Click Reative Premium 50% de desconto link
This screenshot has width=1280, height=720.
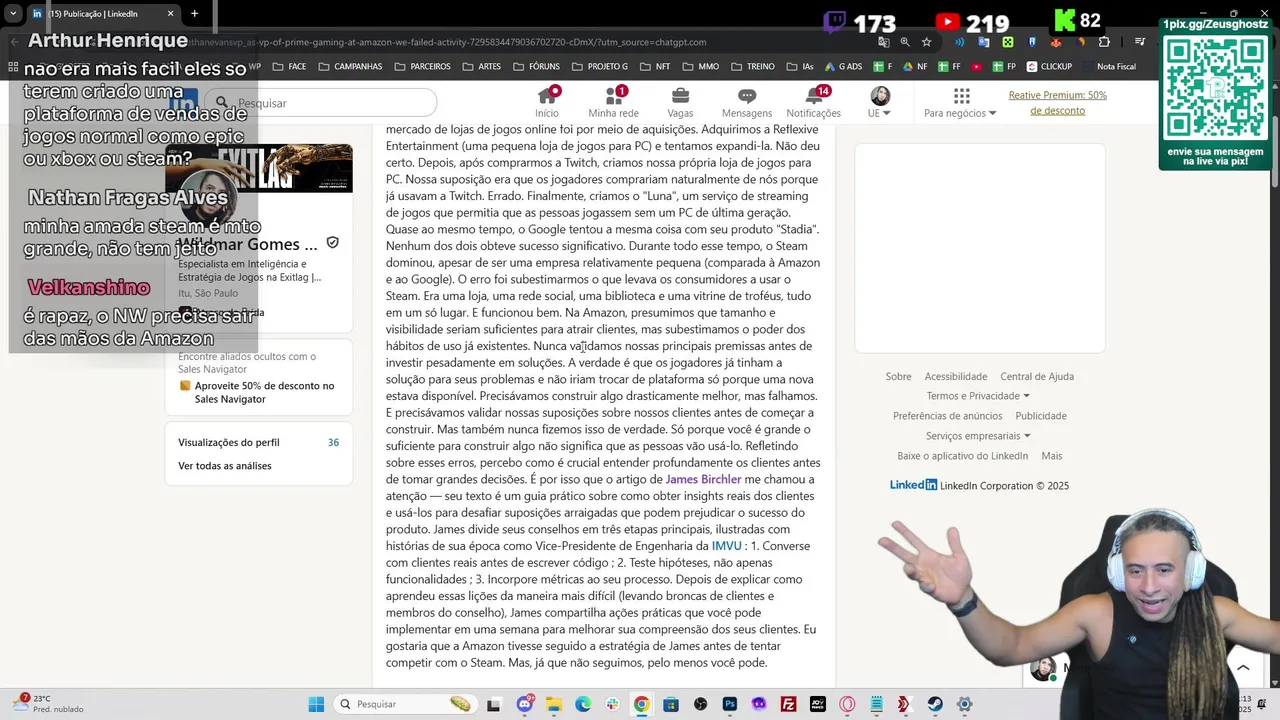(x=1057, y=103)
